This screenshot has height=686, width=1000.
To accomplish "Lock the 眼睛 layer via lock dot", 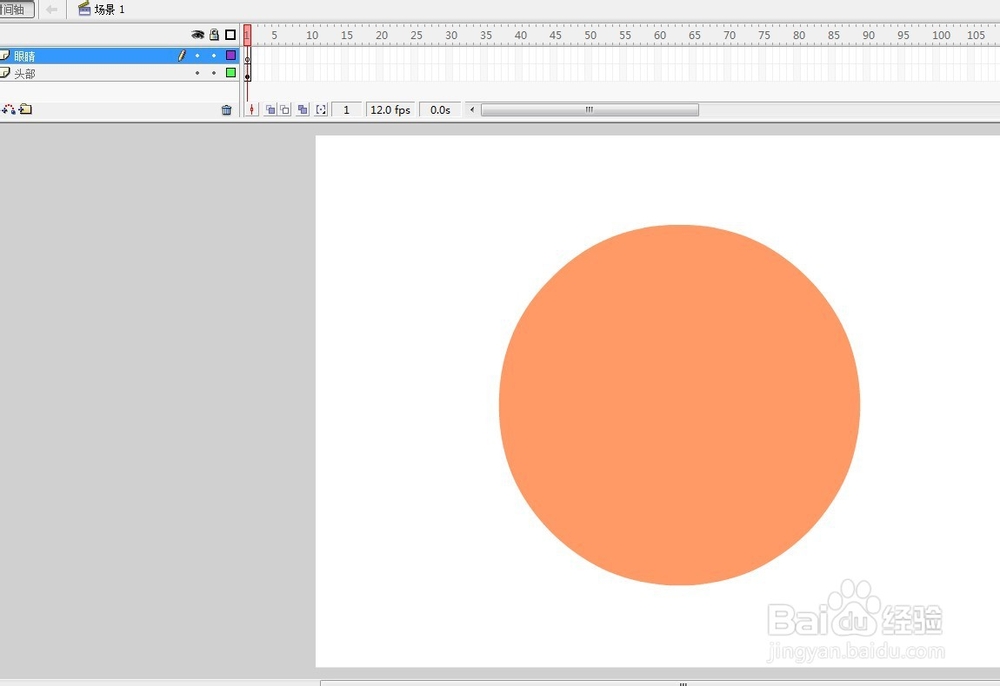I will [x=214, y=56].
